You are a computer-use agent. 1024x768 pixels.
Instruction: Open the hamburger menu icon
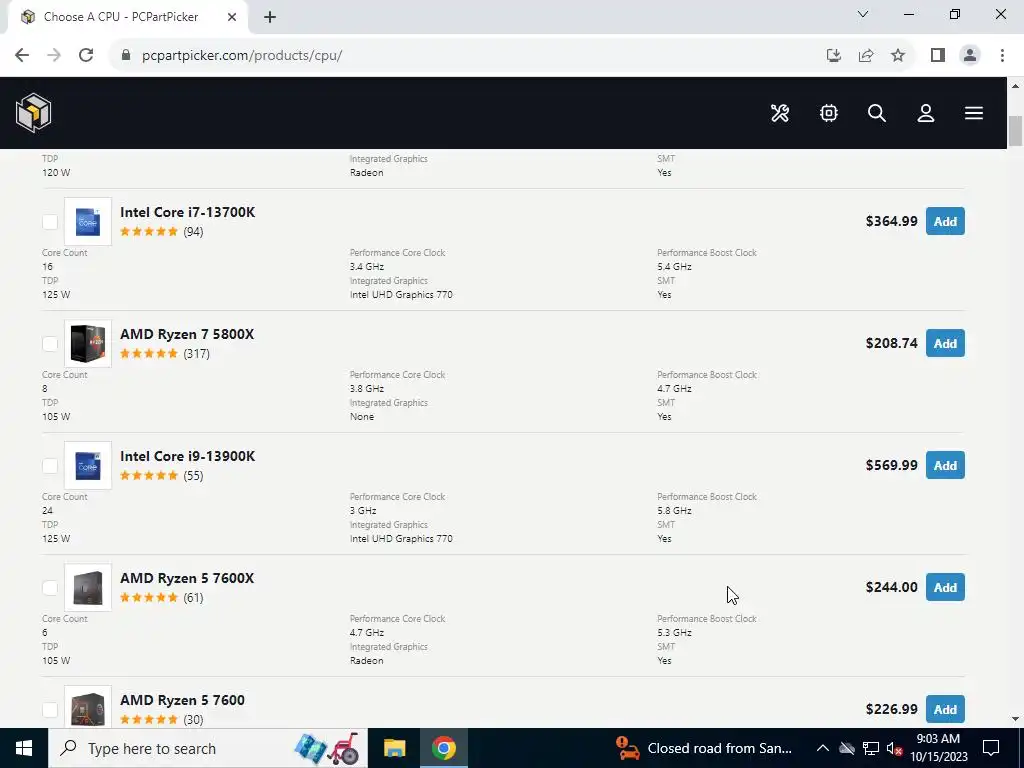coord(974,113)
